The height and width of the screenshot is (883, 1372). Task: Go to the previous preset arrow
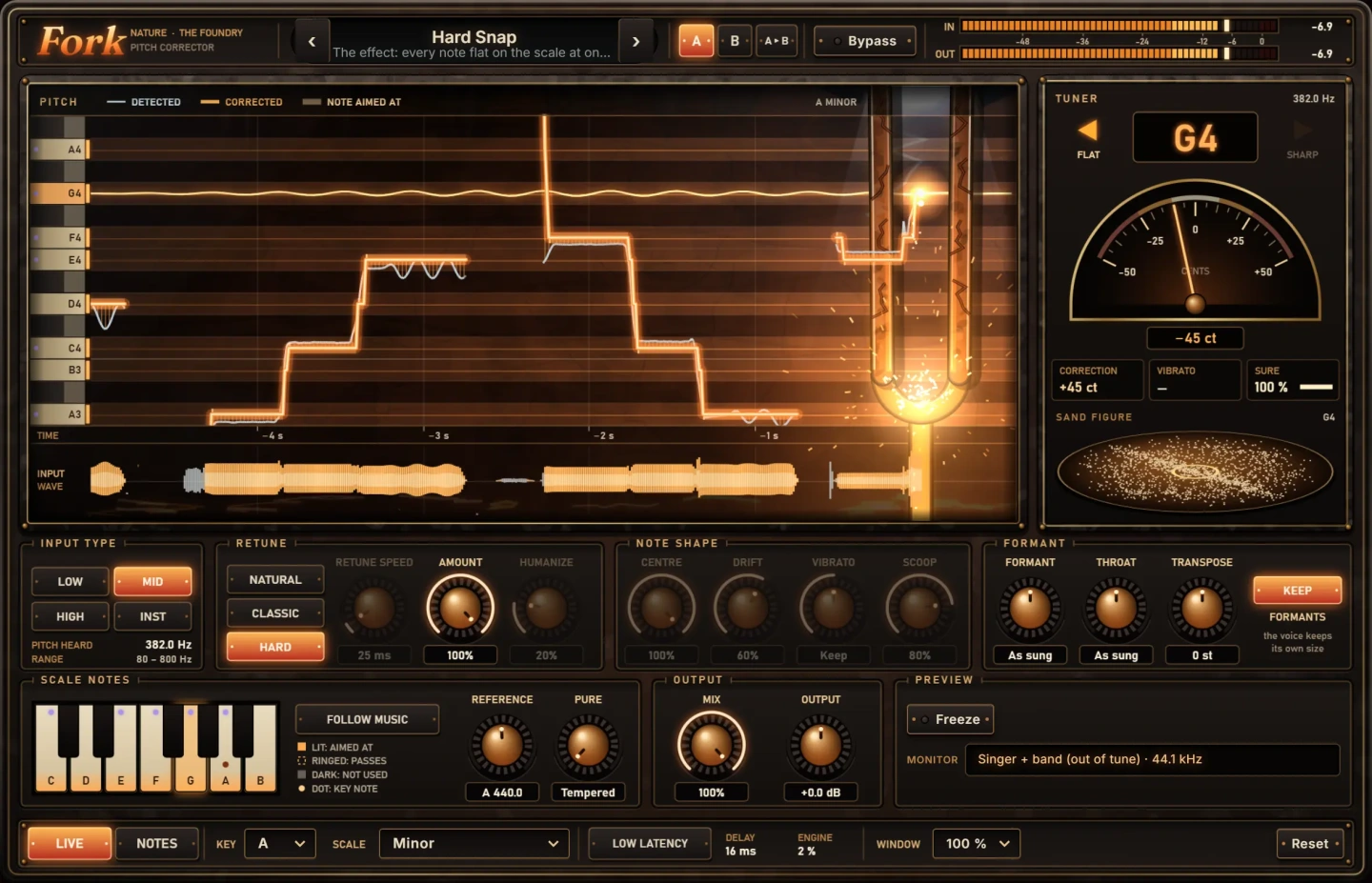312,41
